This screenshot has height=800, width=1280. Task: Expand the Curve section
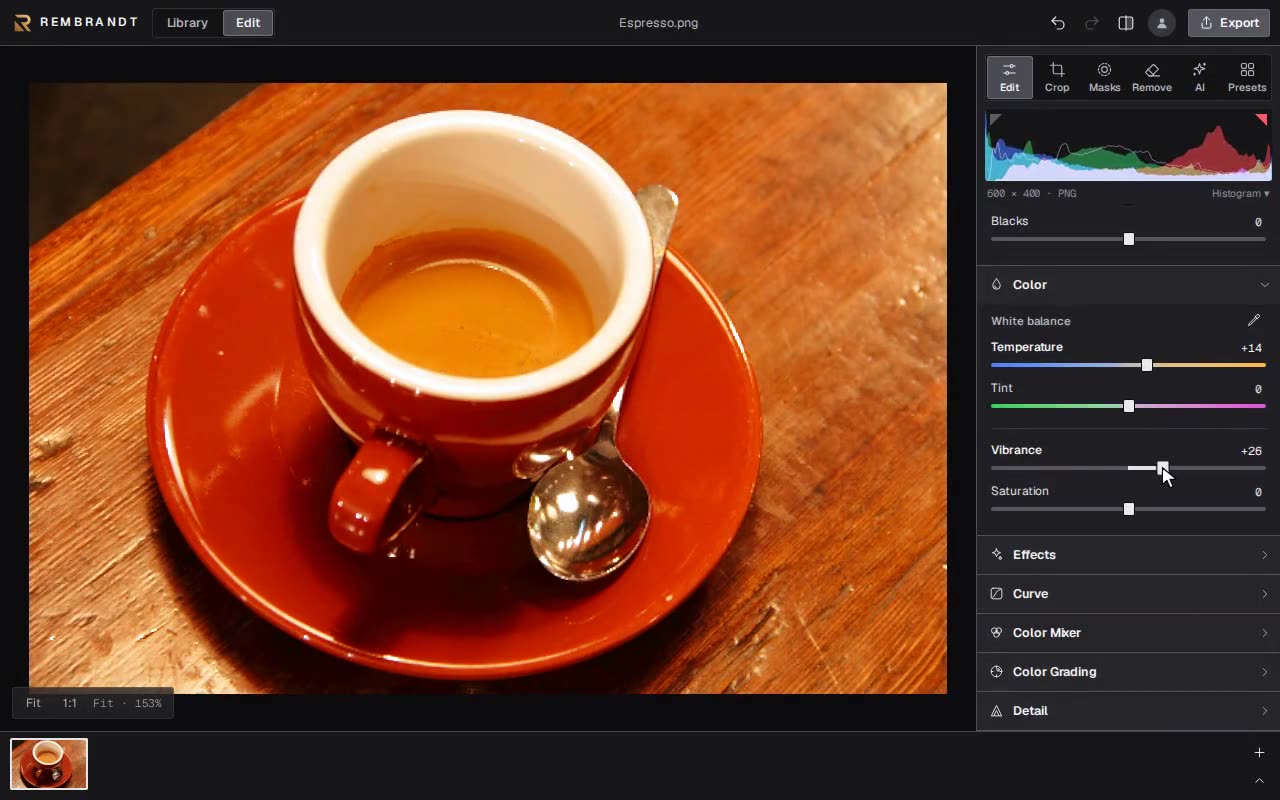[1128, 594]
